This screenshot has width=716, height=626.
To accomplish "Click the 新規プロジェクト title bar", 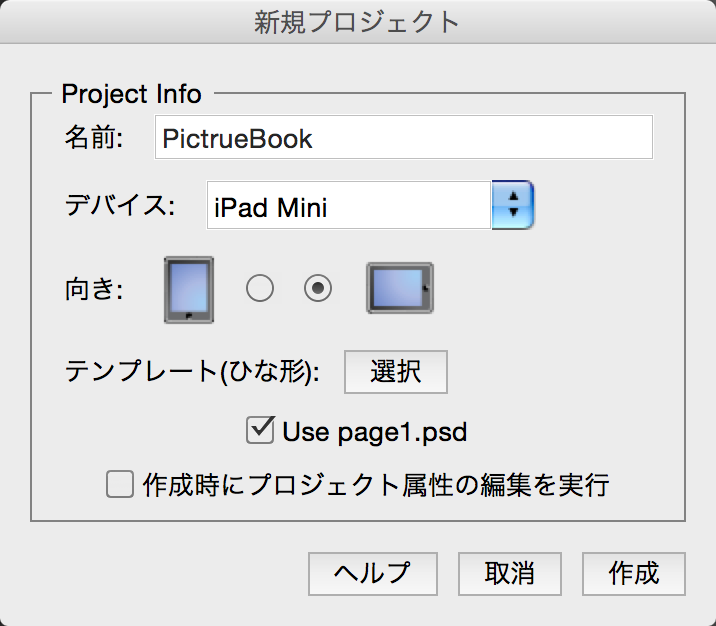I will click(358, 22).
